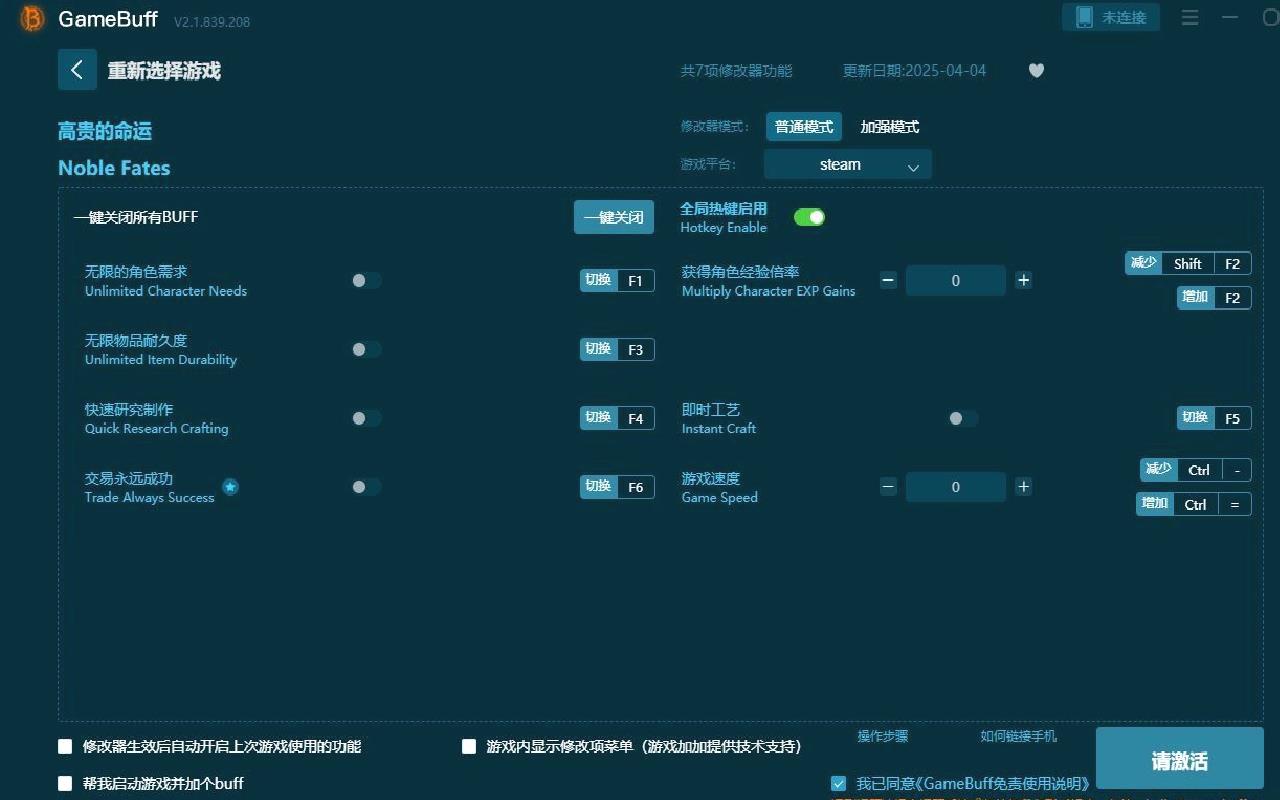This screenshot has height=800, width=1280.
Task: Click F3 hotkey for Unlimited Item Durability
Action: pyautogui.click(x=617, y=349)
